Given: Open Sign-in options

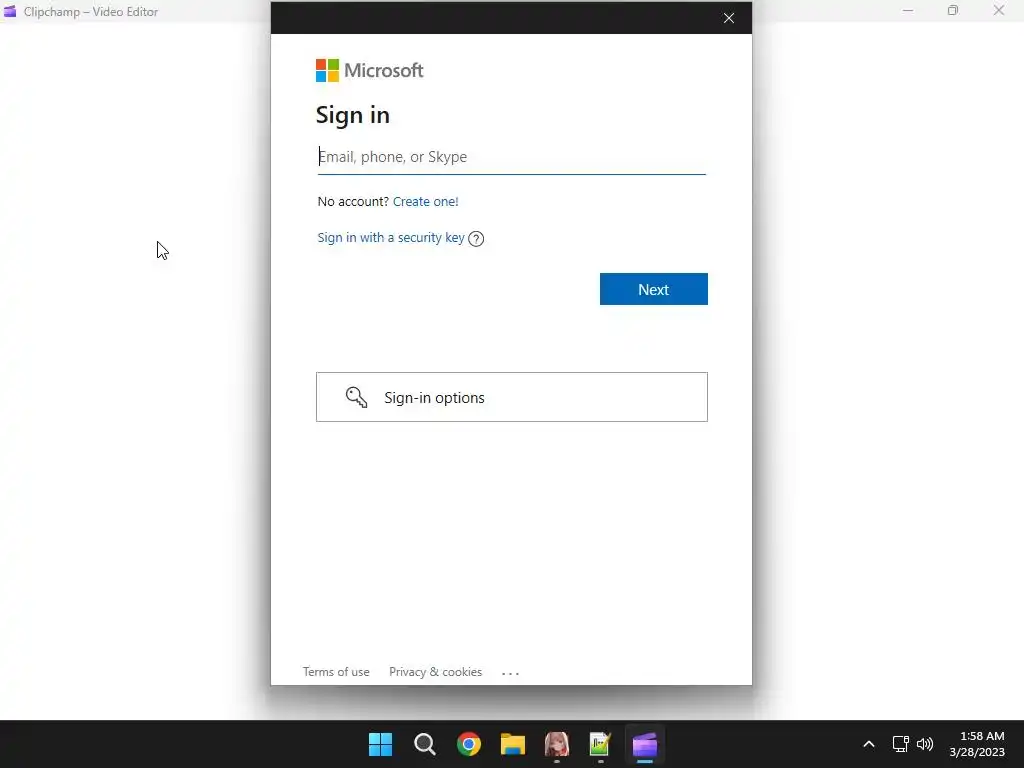Looking at the screenshot, I should coord(512,397).
